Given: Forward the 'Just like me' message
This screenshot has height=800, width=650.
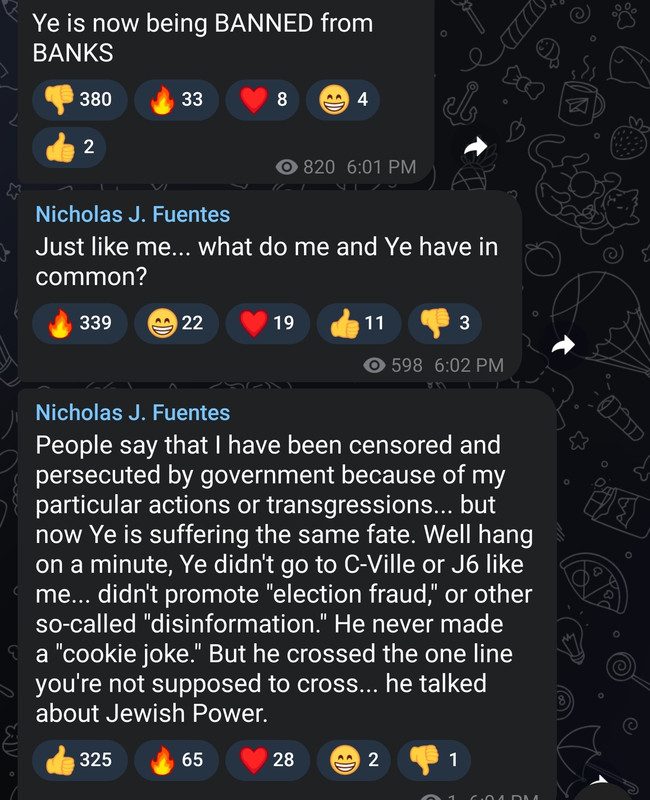Looking at the screenshot, I should point(564,345).
